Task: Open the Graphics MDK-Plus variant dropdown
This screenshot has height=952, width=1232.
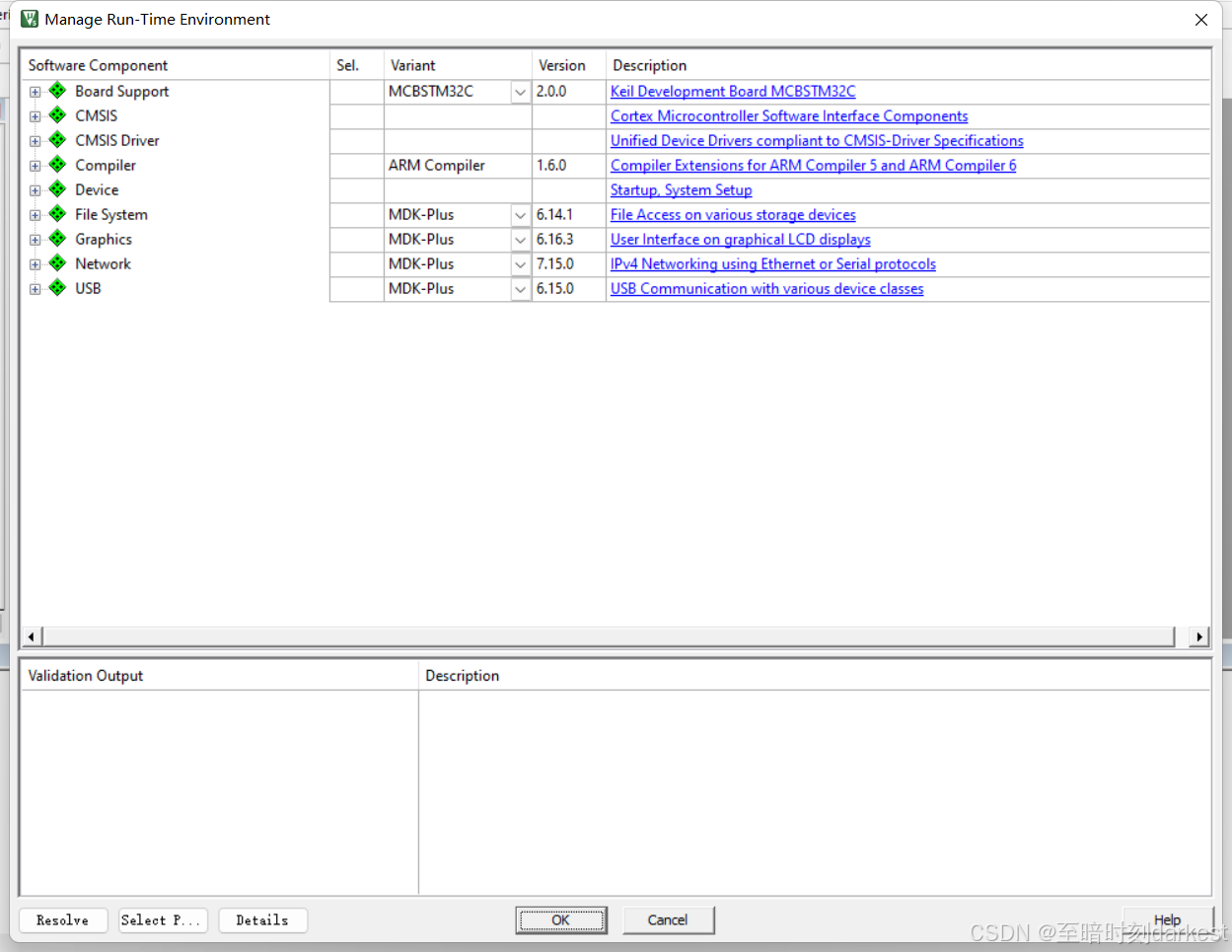Action: pyautogui.click(x=521, y=240)
